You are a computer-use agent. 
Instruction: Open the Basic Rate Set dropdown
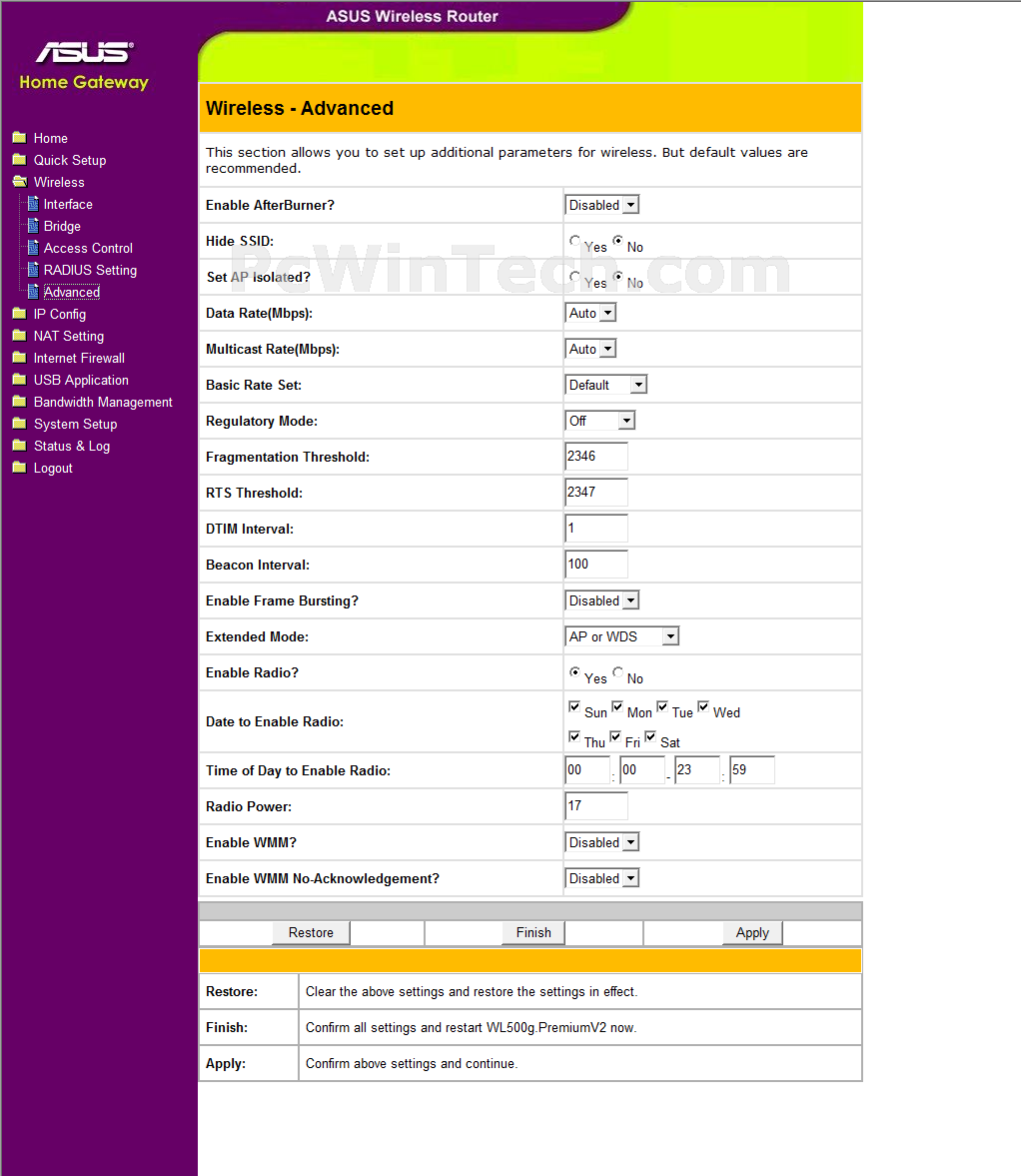605,385
